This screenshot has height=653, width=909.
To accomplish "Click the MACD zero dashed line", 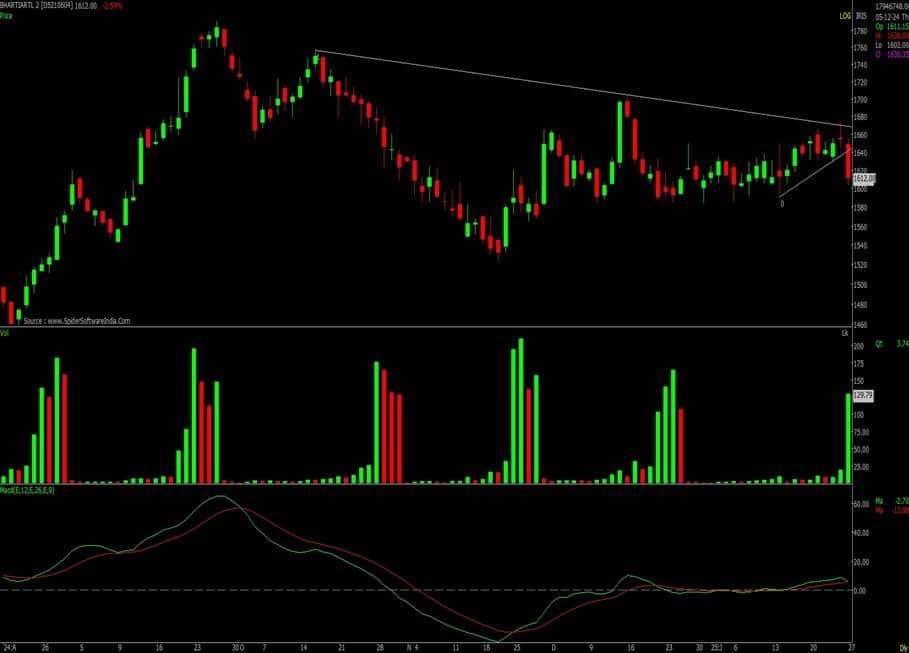I will click(400, 590).
